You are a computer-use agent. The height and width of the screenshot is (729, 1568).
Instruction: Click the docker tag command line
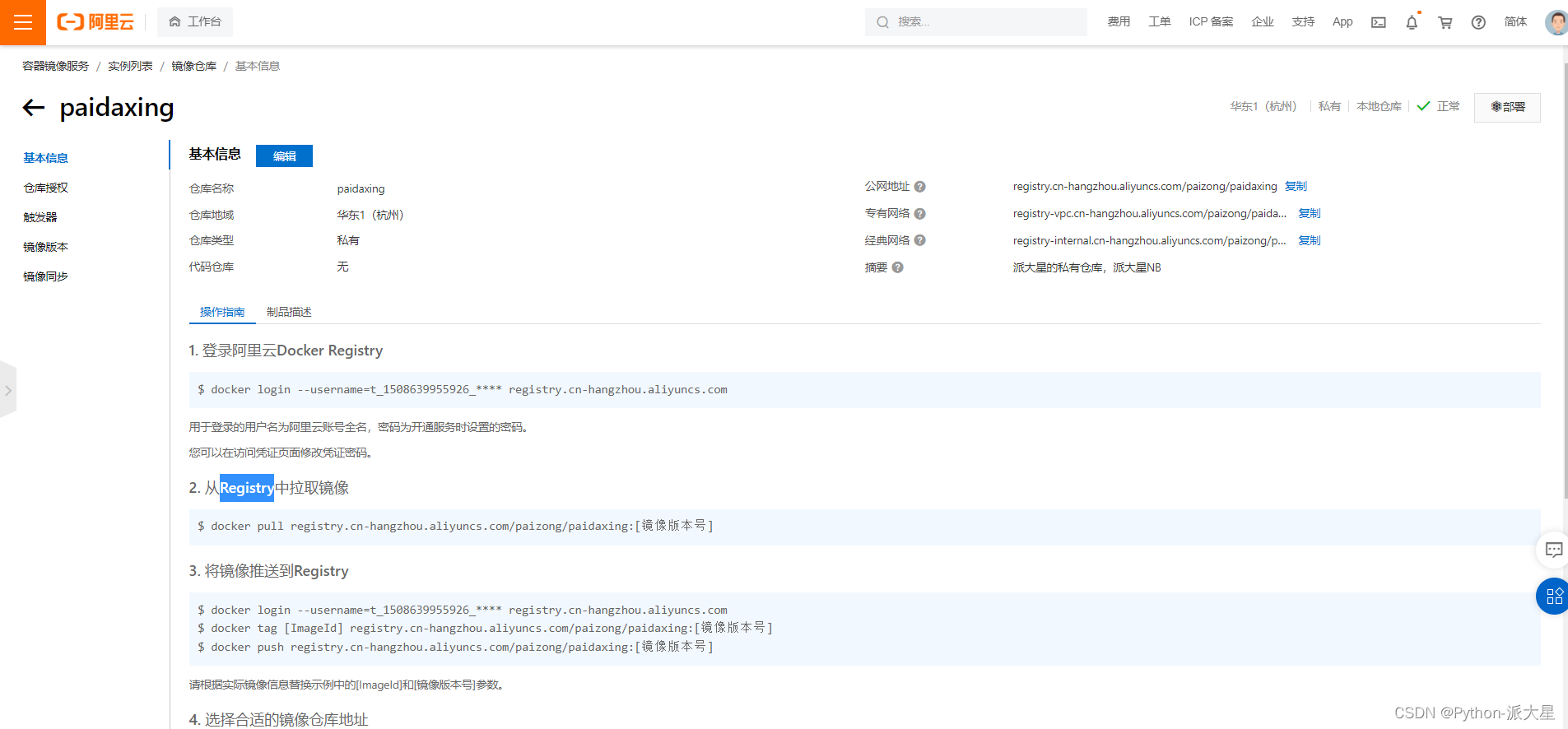[x=485, y=629]
